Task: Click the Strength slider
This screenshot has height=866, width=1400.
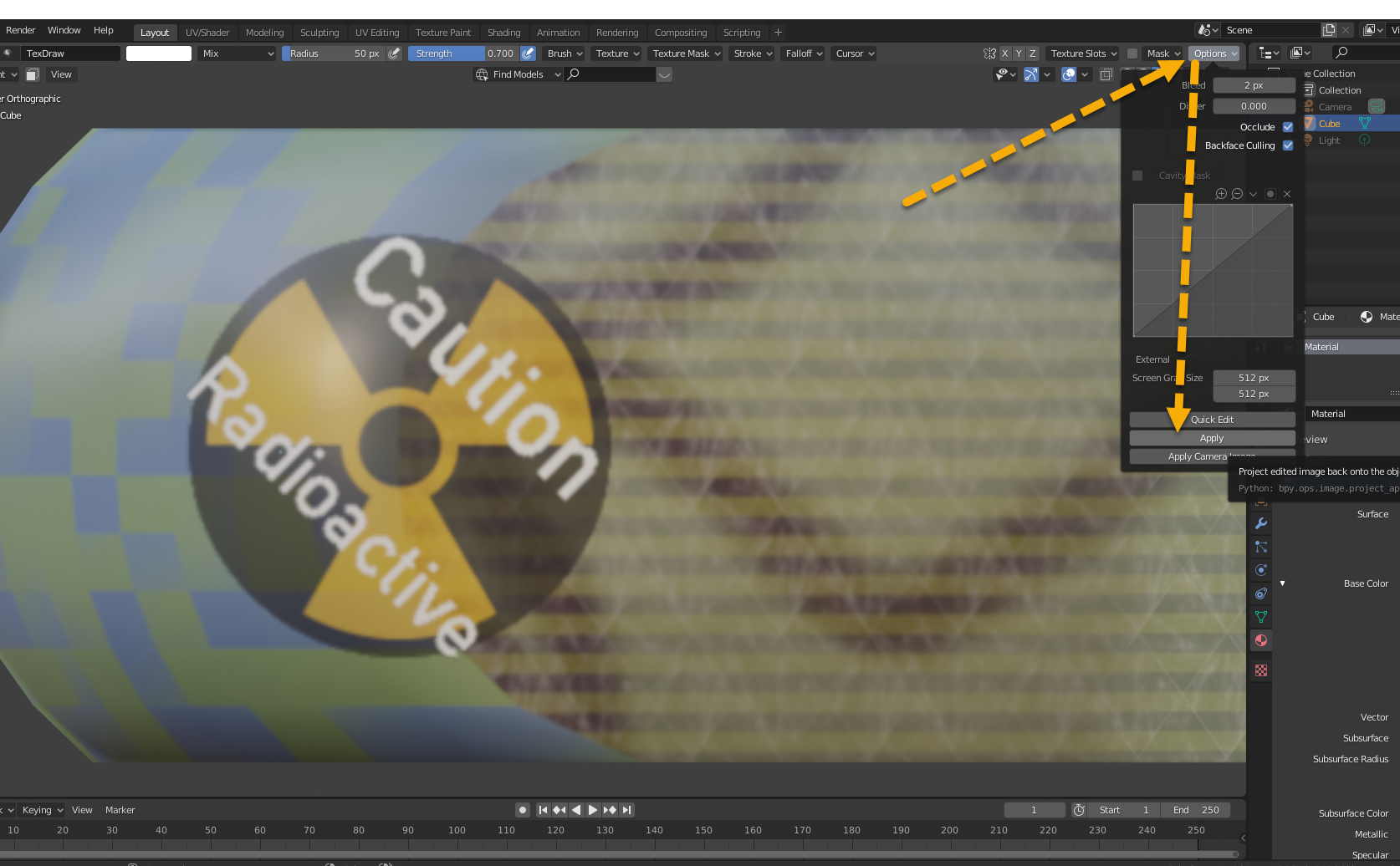Action: click(x=463, y=53)
